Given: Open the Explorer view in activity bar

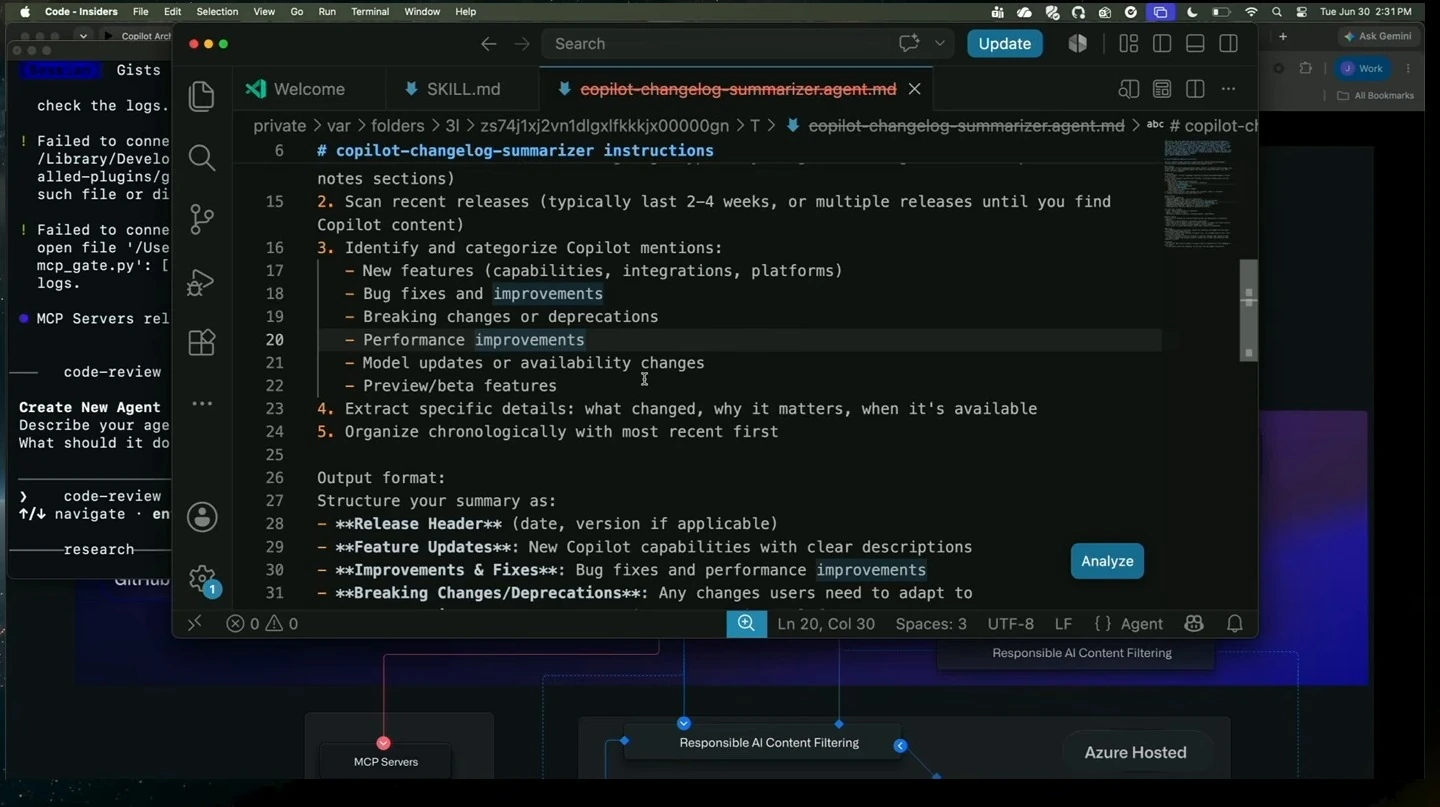Looking at the screenshot, I should (202, 96).
